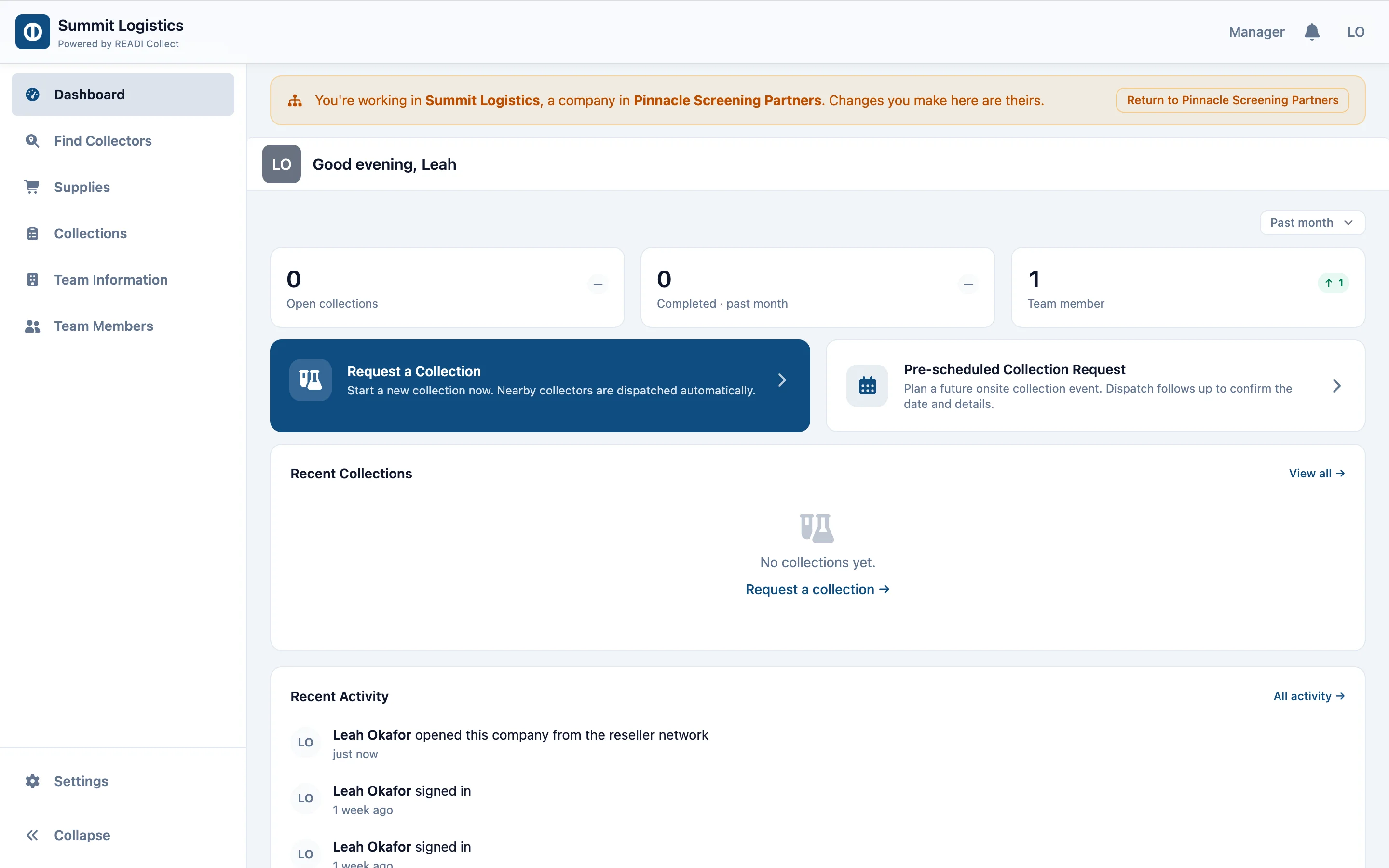Click the Supplies cart icon

tap(32, 187)
